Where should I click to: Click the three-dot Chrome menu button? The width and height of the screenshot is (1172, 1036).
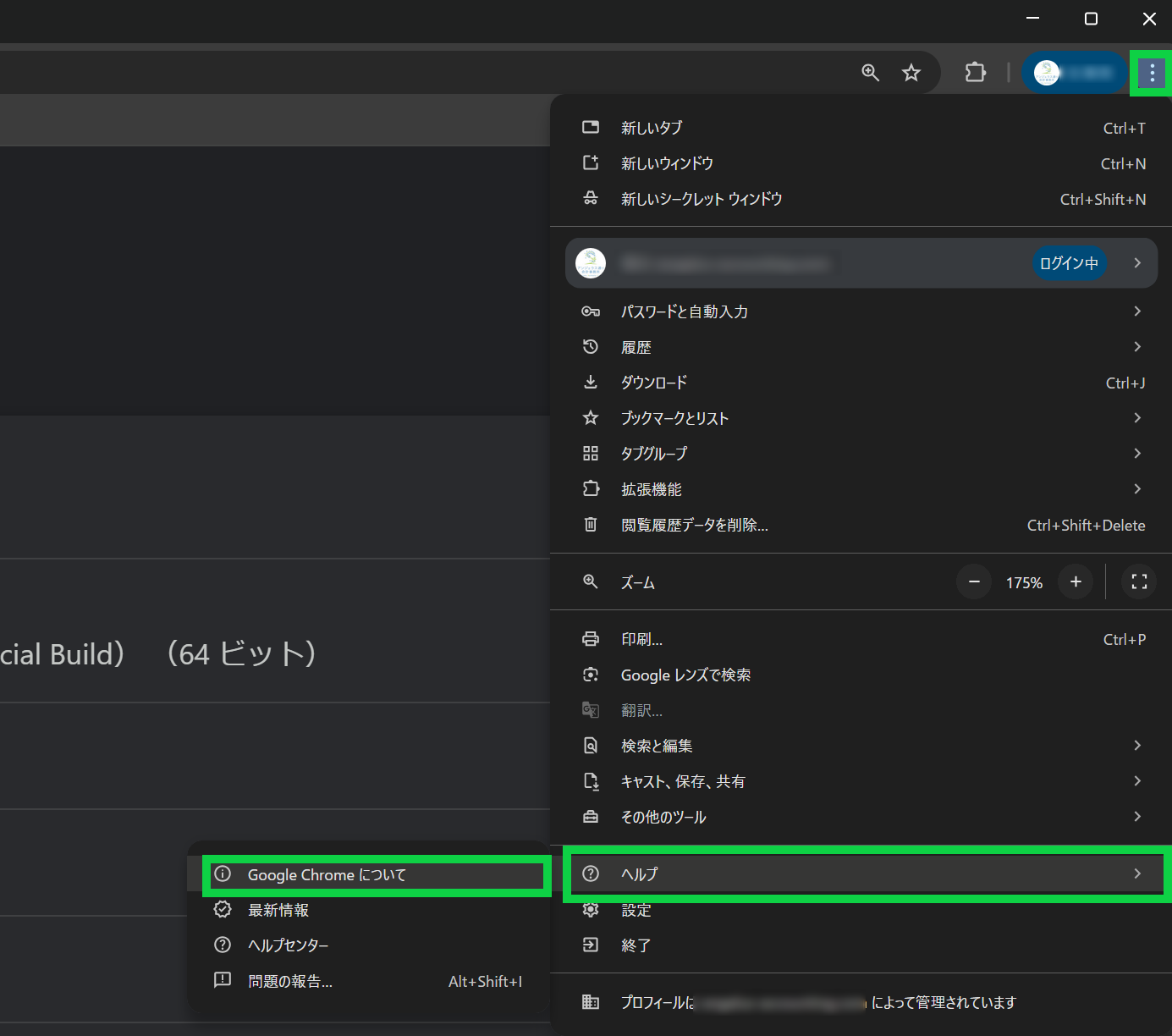point(1151,74)
